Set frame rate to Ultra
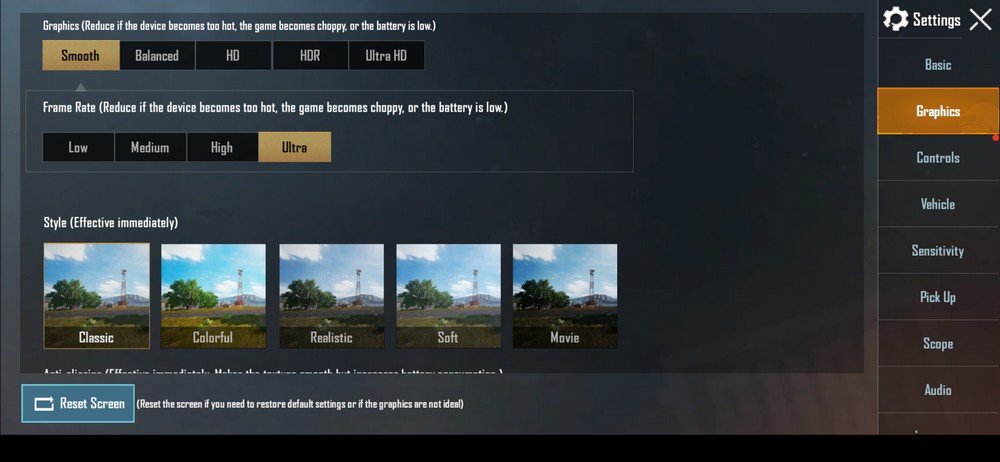The width and height of the screenshot is (1000, 462). click(x=295, y=147)
